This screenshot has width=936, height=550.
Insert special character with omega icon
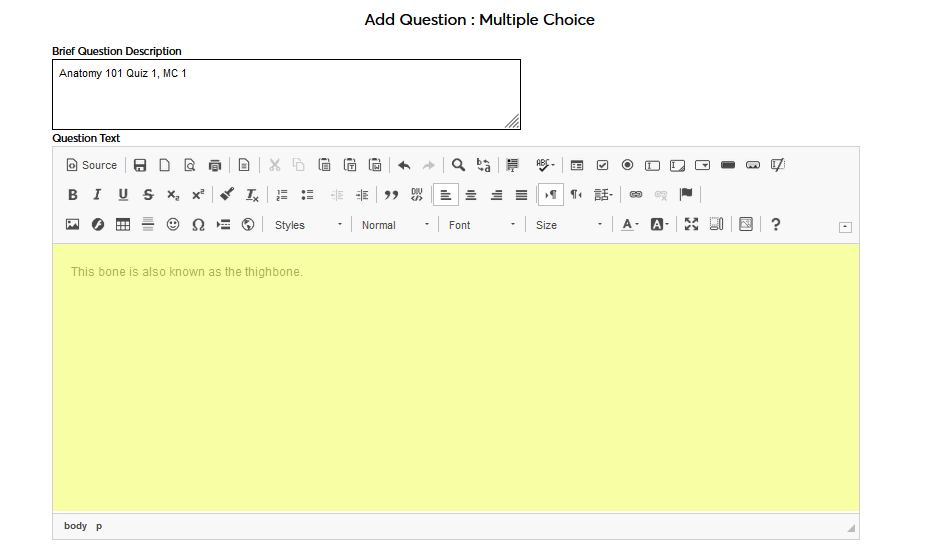(x=198, y=225)
